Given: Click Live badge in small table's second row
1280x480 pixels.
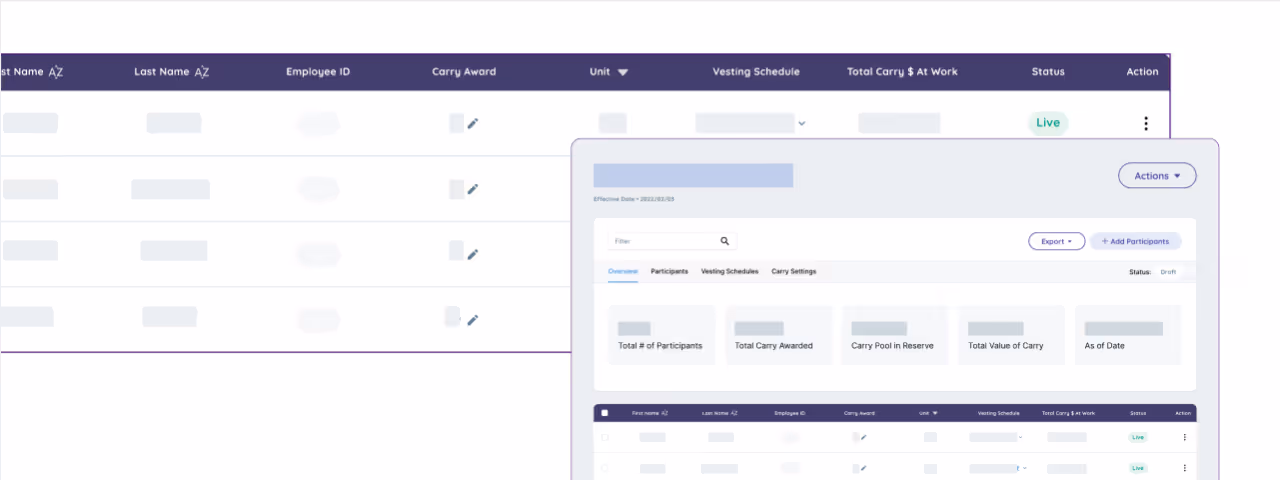Looking at the screenshot, I should [1138, 468].
